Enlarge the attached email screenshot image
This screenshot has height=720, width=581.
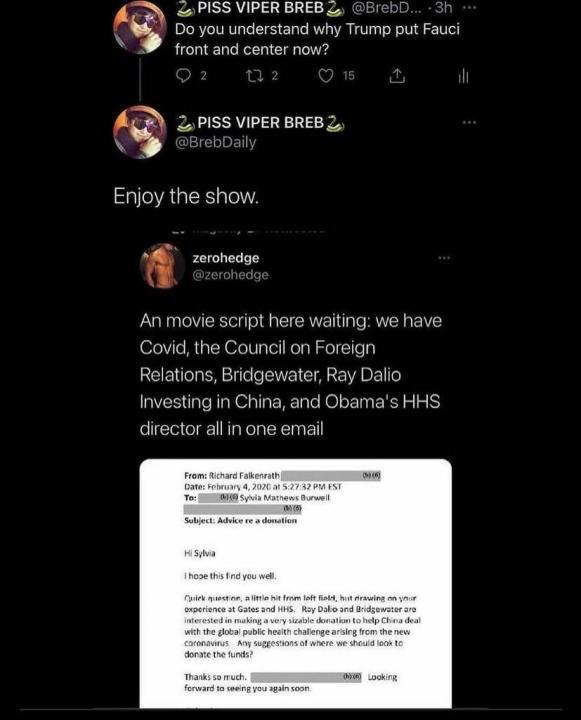[x=295, y=583]
